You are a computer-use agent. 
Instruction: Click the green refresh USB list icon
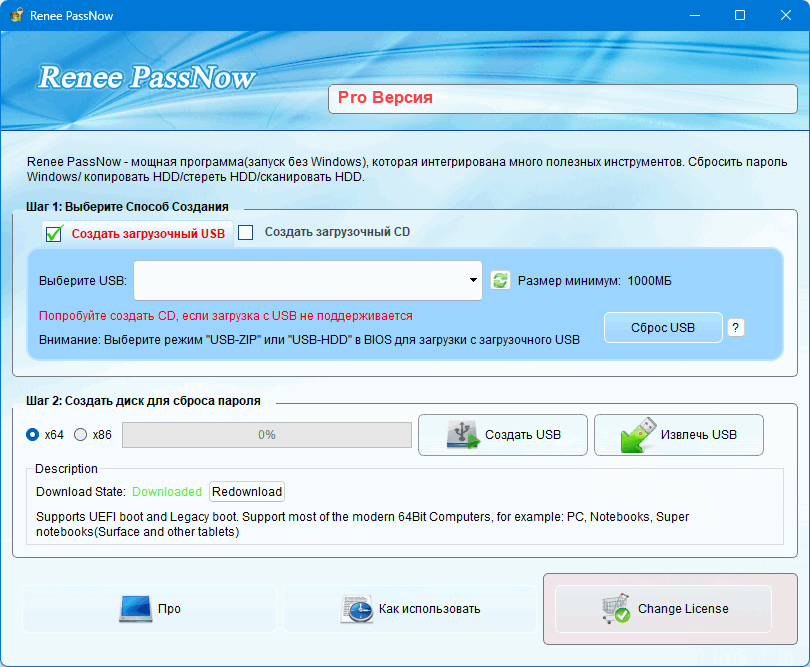501,281
